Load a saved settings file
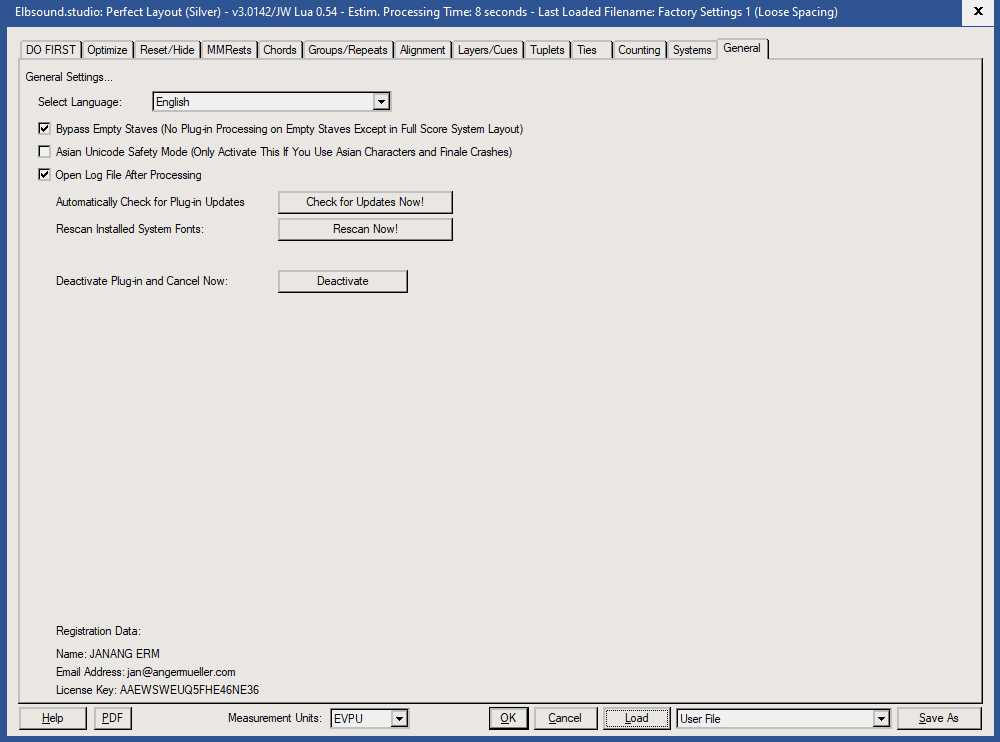This screenshot has height=742, width=1000. coord(636,718)
